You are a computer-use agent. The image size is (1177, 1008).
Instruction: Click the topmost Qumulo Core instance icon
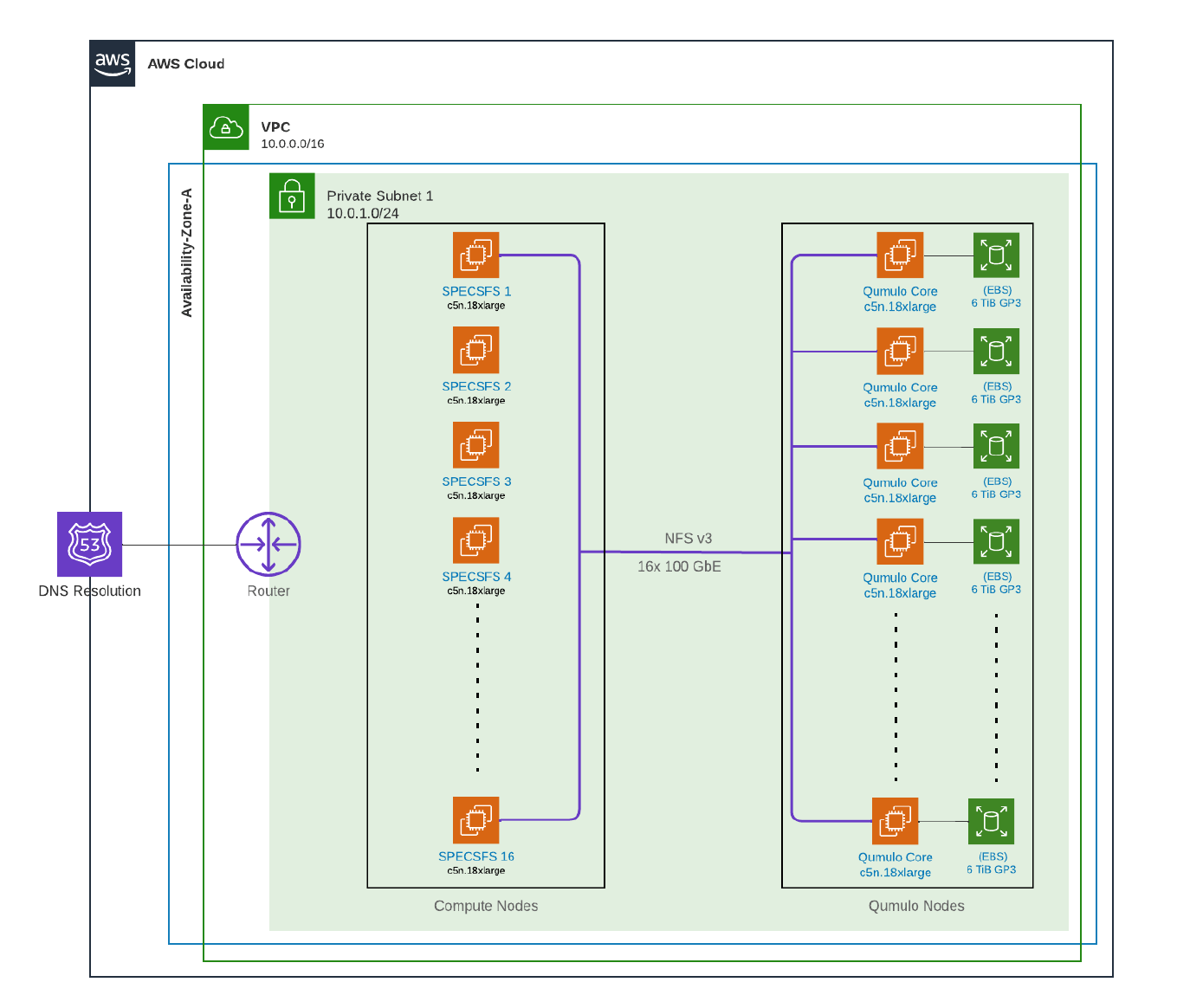(900, 255)
